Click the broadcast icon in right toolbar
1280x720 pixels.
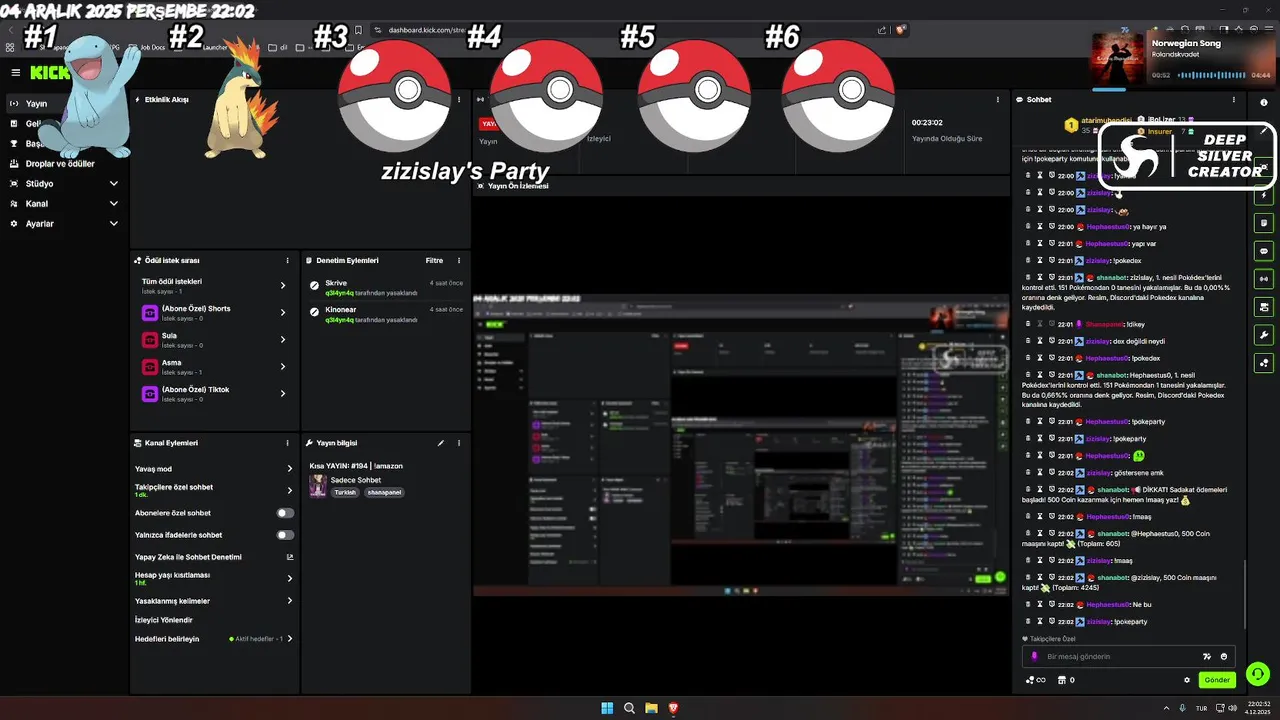pyautogui.click(x=1264, y=278)
